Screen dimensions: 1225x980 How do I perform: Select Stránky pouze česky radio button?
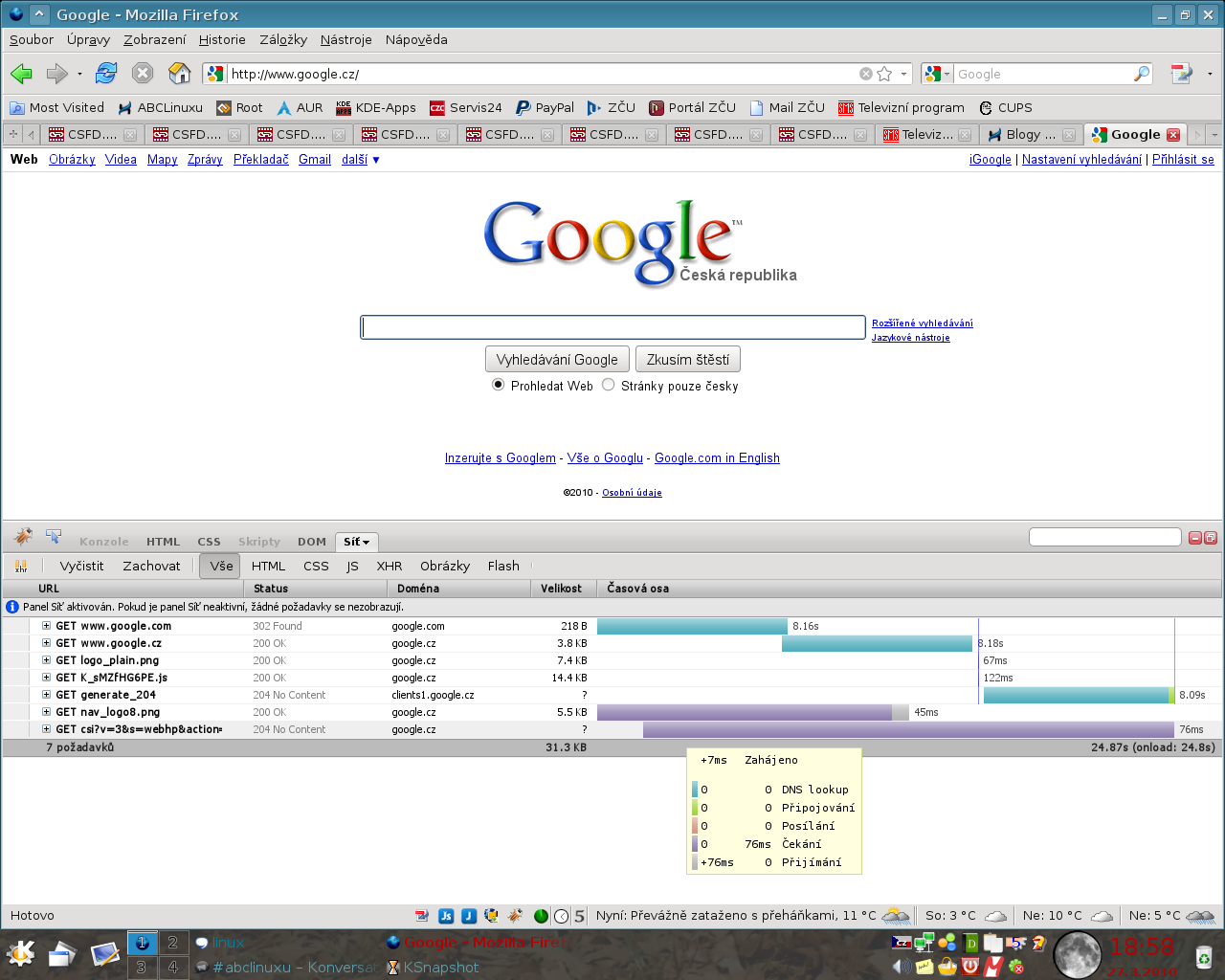point(608,385)
